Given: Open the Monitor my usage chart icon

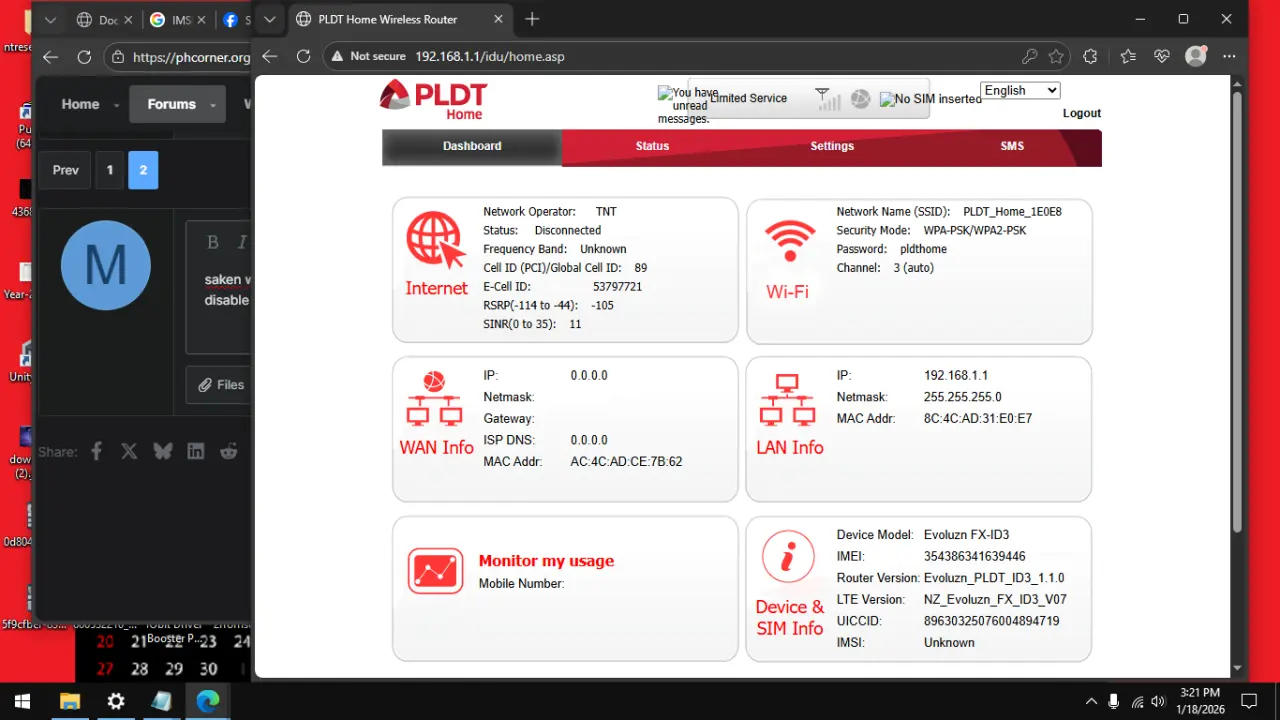Looking at the screenshot, I should pos(435,571).
